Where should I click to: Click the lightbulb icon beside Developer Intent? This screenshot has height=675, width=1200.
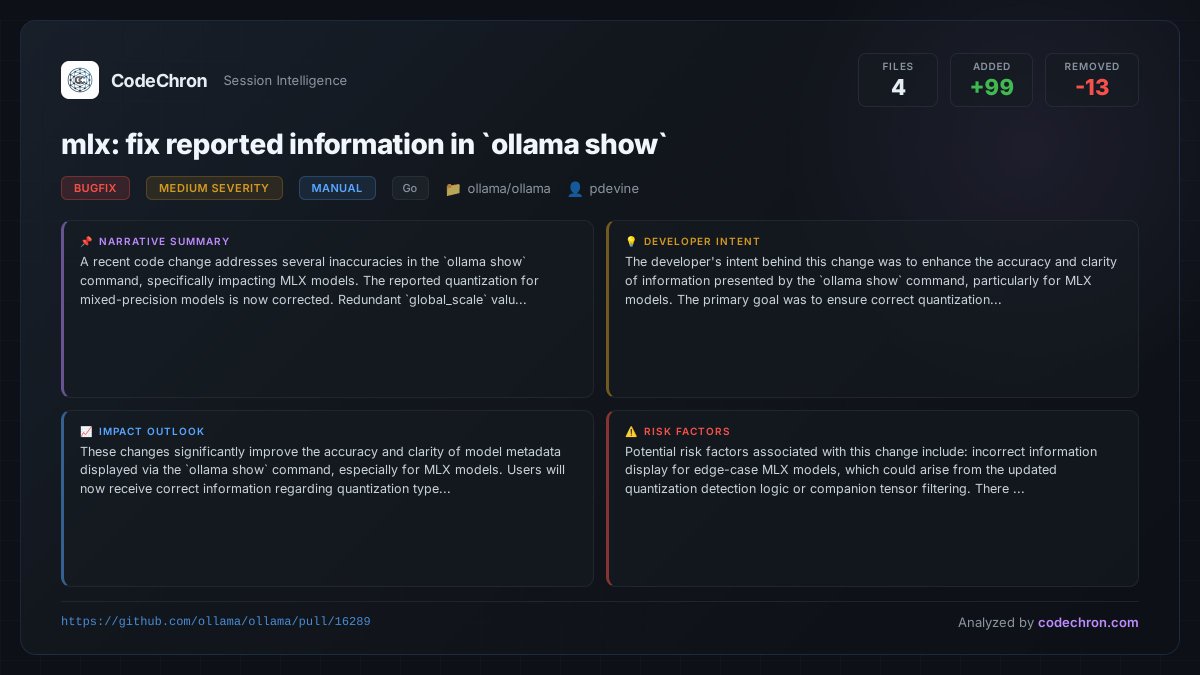tap(631, 241)
